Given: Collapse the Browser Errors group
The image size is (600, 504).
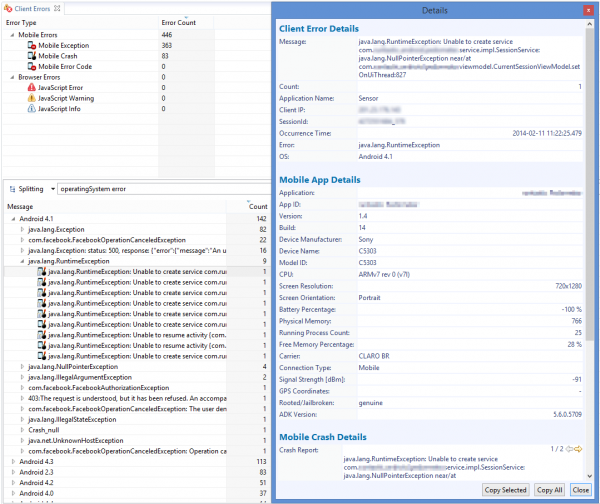Looking at the screenshot, I should click(x=12, y=77).
